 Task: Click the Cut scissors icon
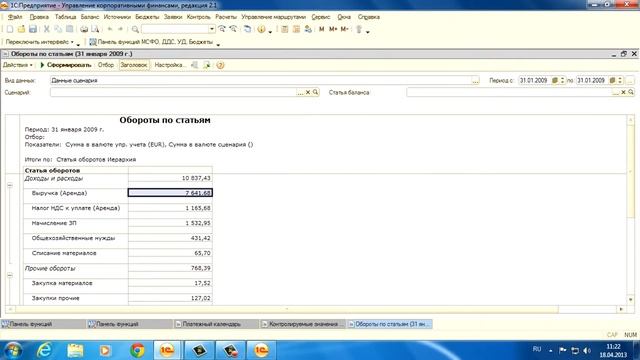[47, 29]
